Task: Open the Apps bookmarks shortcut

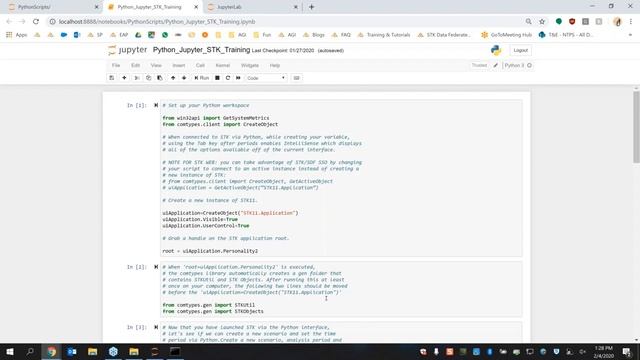Action: coord(16,35)
